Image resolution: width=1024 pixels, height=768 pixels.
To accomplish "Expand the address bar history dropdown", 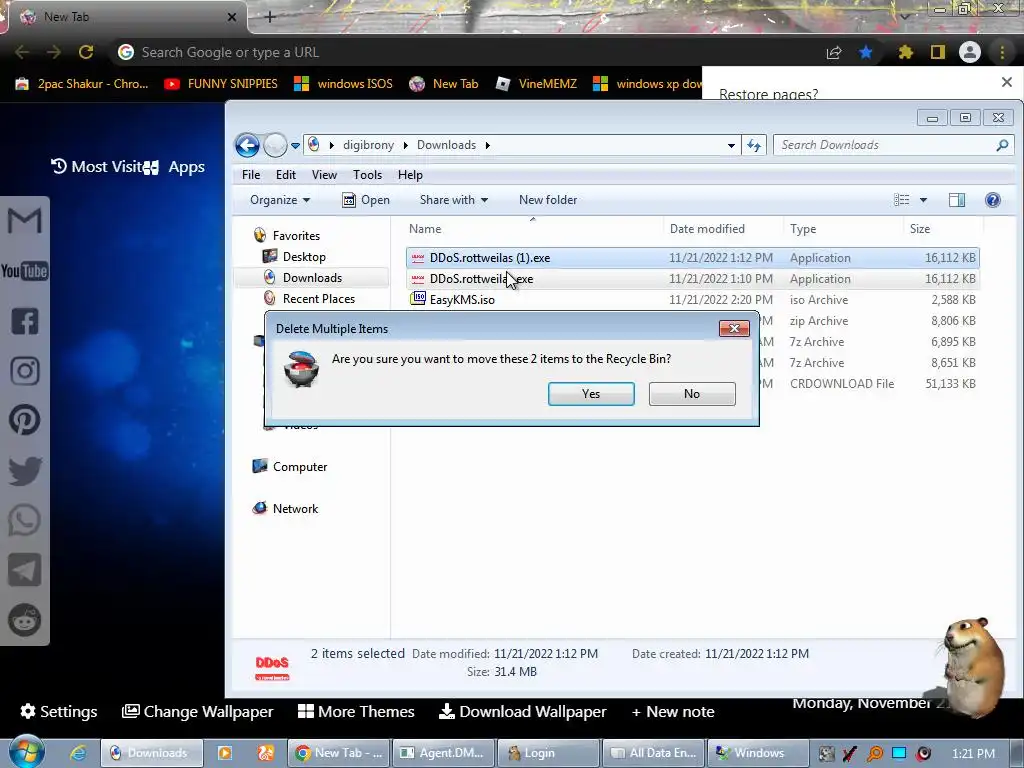I will (731, 146).
